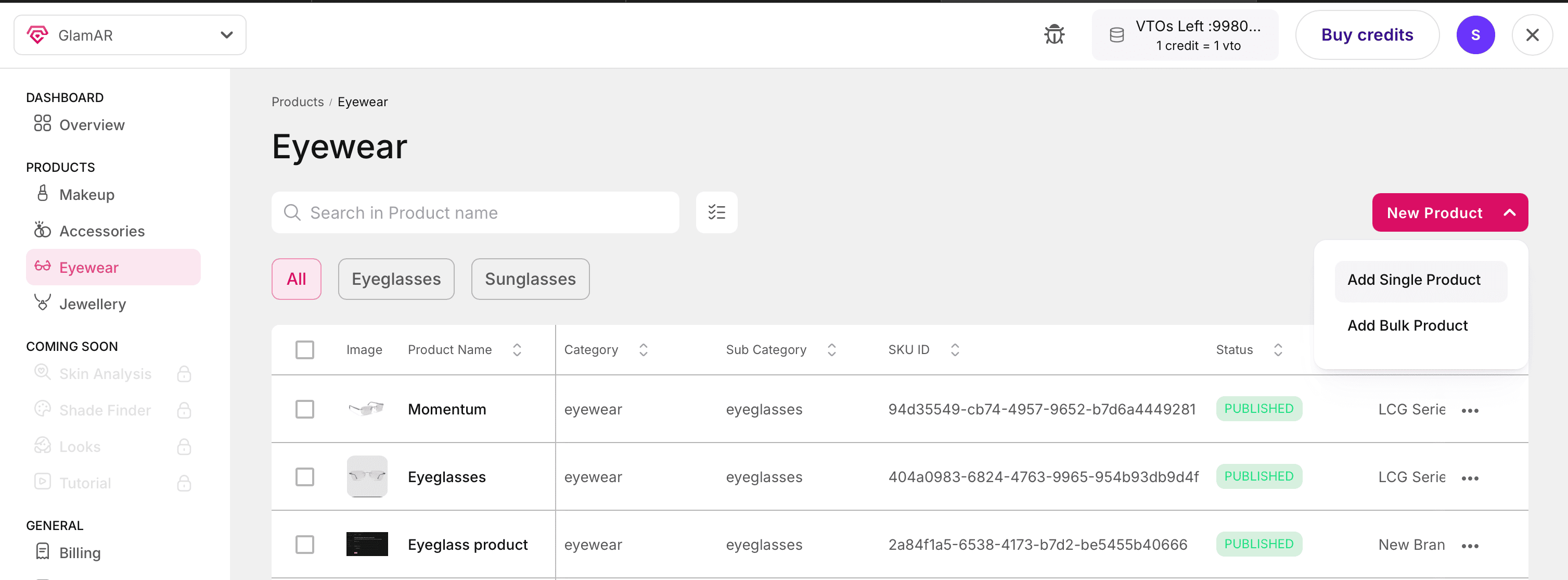Image resolution: width=1568 pixels, height=580 pixels.
Task: Go to Makeup products section
Action: pyautogui.click(x=86, y=194)
